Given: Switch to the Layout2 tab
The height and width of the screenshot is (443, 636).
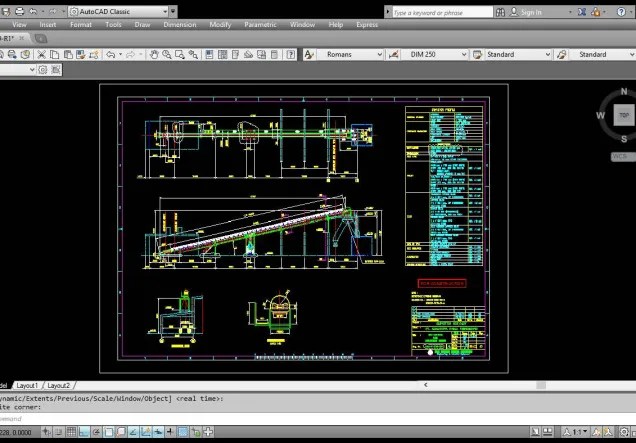Looking at the screenshot, I should pyautogui.click(x=58, y=385).
